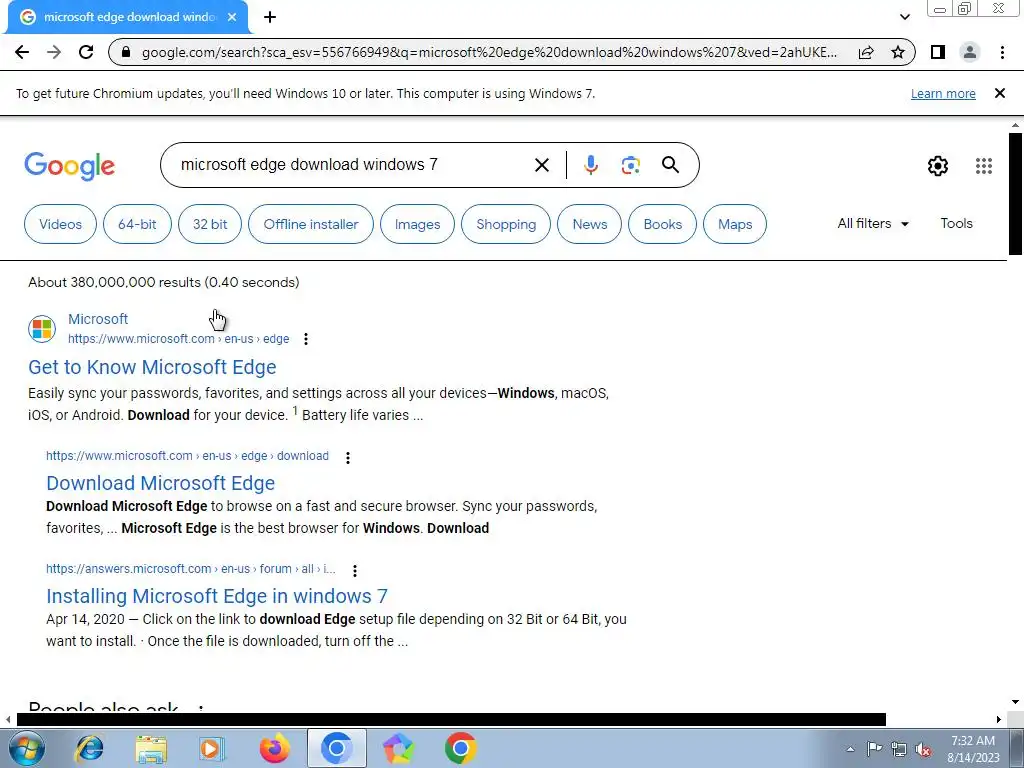Launch Google Chrome from taskbar
This screenshot has height=768, width=1024.
[460, 748]
